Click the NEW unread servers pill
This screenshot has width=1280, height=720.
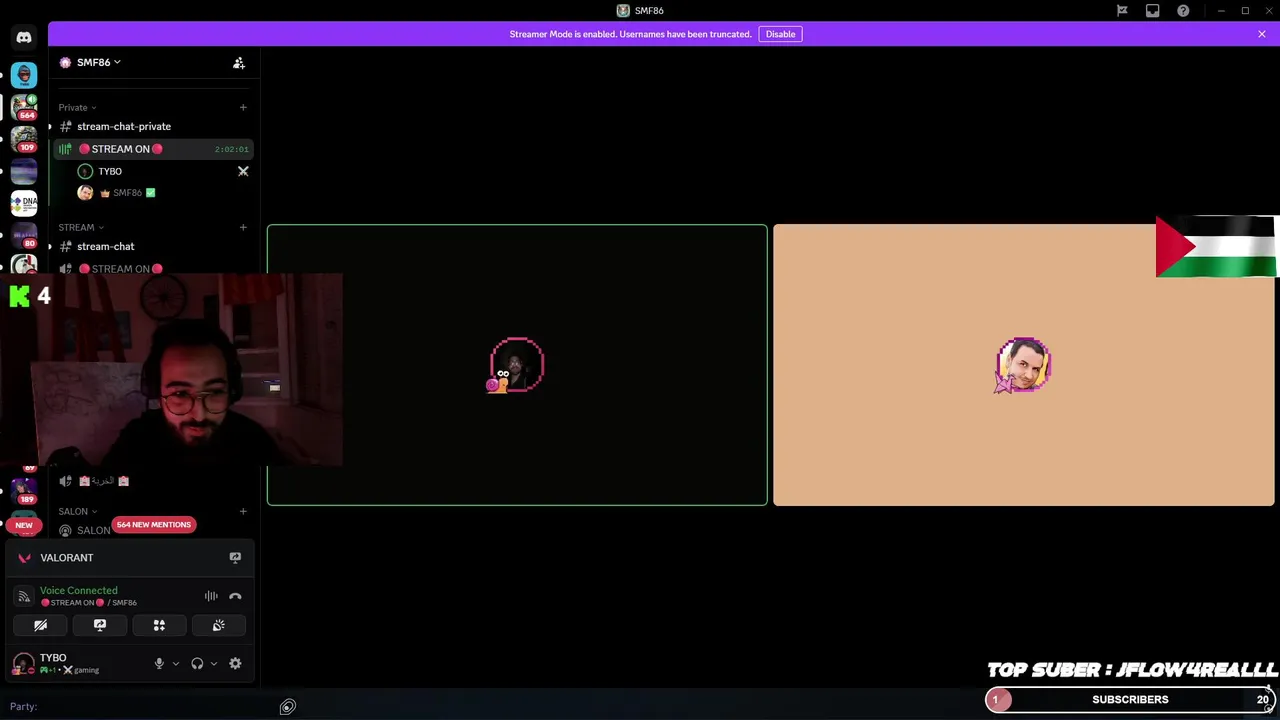click(24, 525)
